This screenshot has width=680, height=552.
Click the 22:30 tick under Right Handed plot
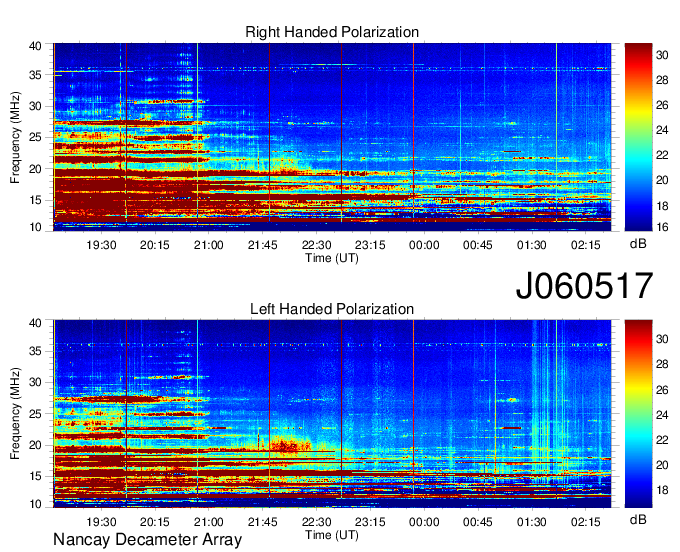coord(317,245)
